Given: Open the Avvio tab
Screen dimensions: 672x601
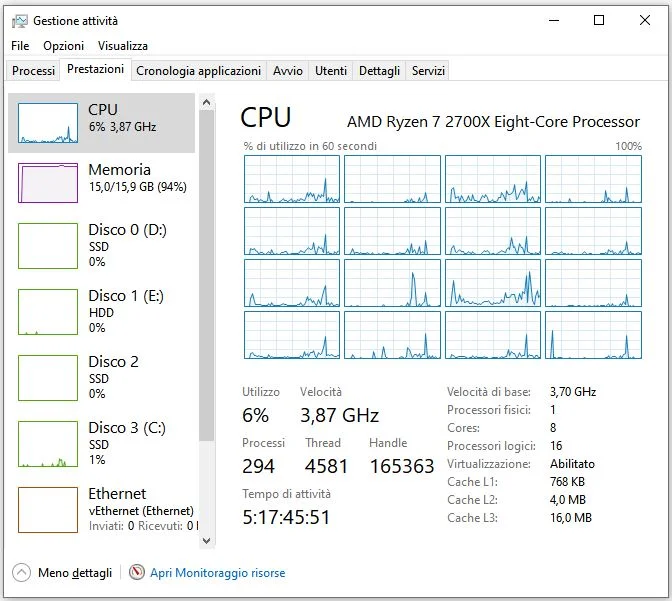Looking at the screenshot, I should [288, 70].
